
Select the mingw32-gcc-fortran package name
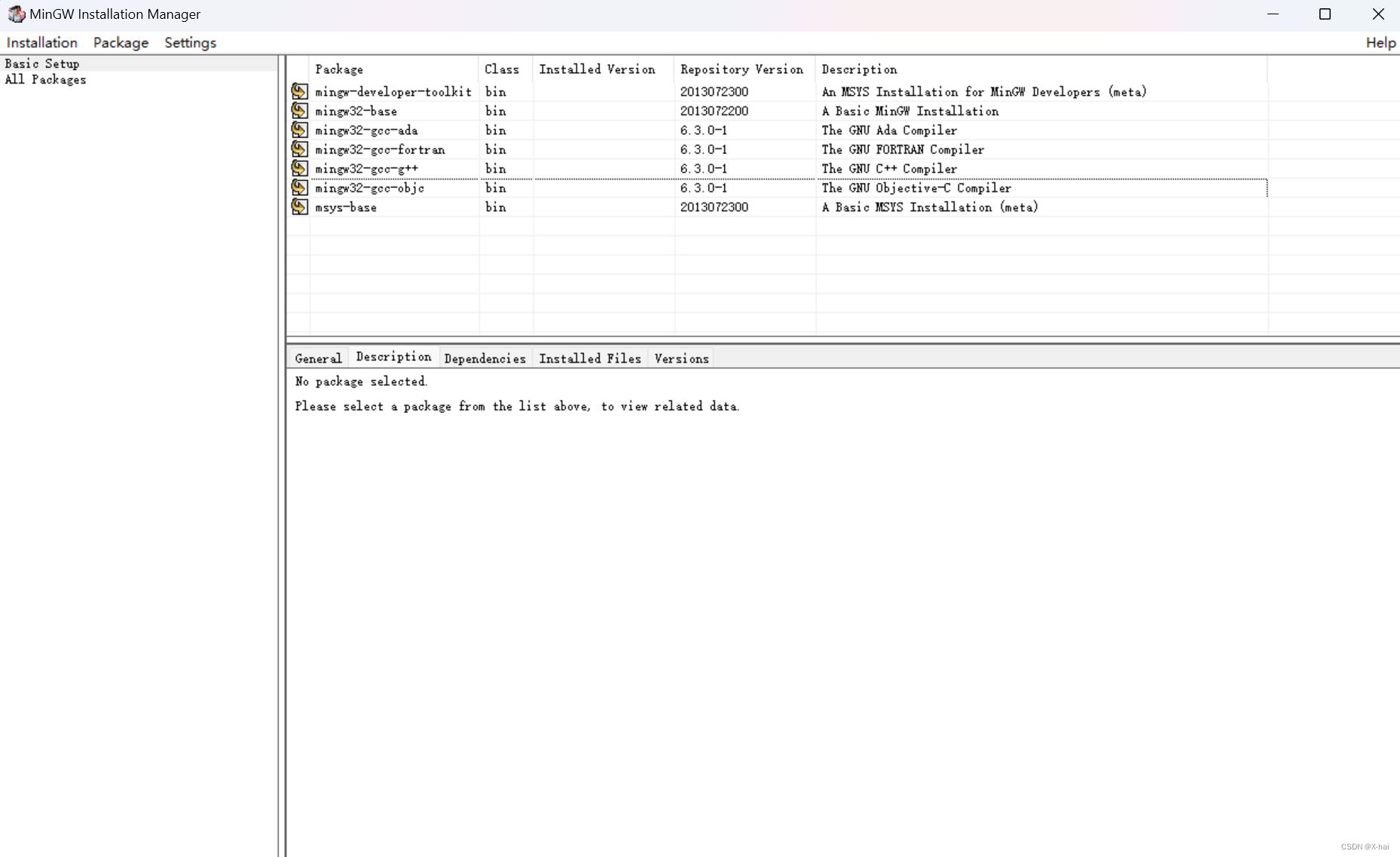pyautogui.click(x=380, y=149)
